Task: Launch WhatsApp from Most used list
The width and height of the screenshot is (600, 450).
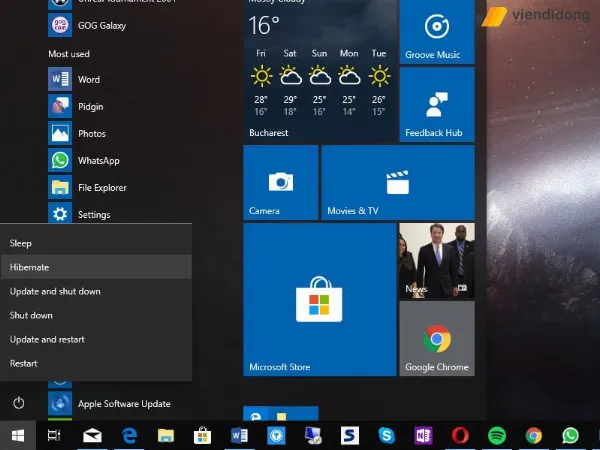Action: 84,160
